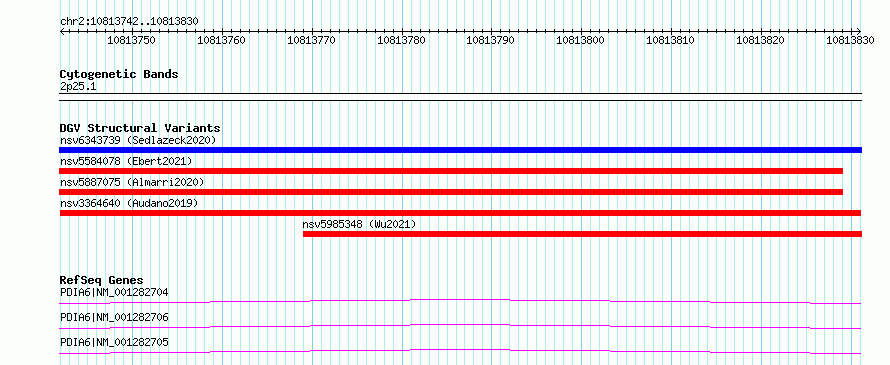Click the red nsv5584078 variant bar
The height and width of the screenshot is (365, 890).
451,171
